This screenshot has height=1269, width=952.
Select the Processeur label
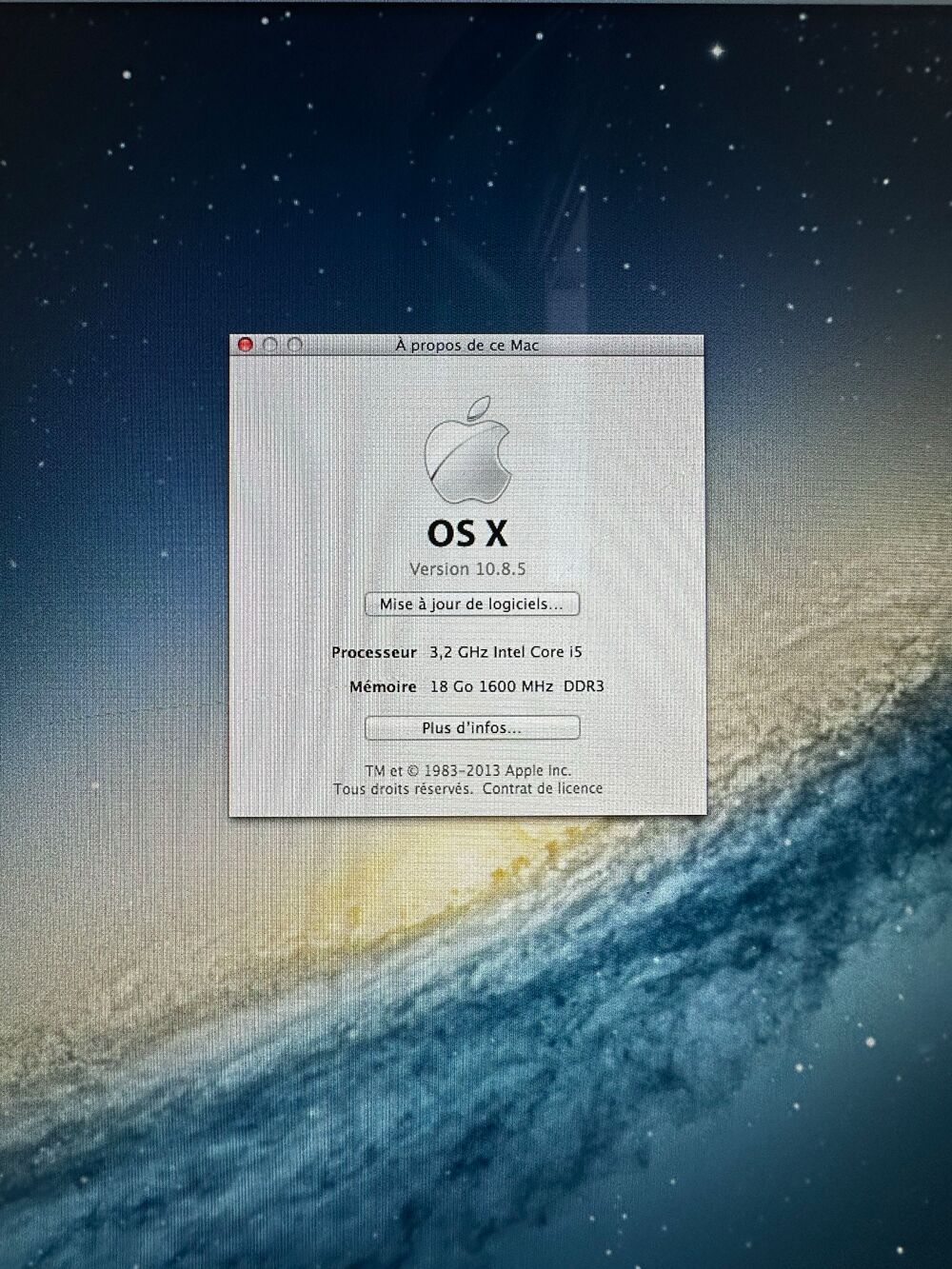tap(374, 652)
